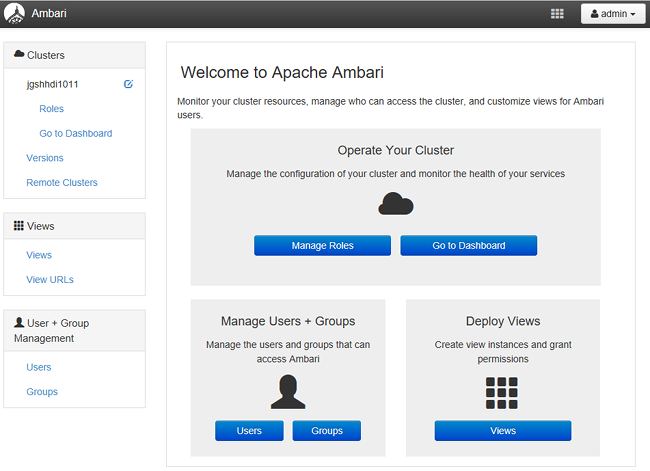Click the cloud icon under Operate Your Cluster
The height and width of the screenshot is (471, 650).
[x=395, y=204]
